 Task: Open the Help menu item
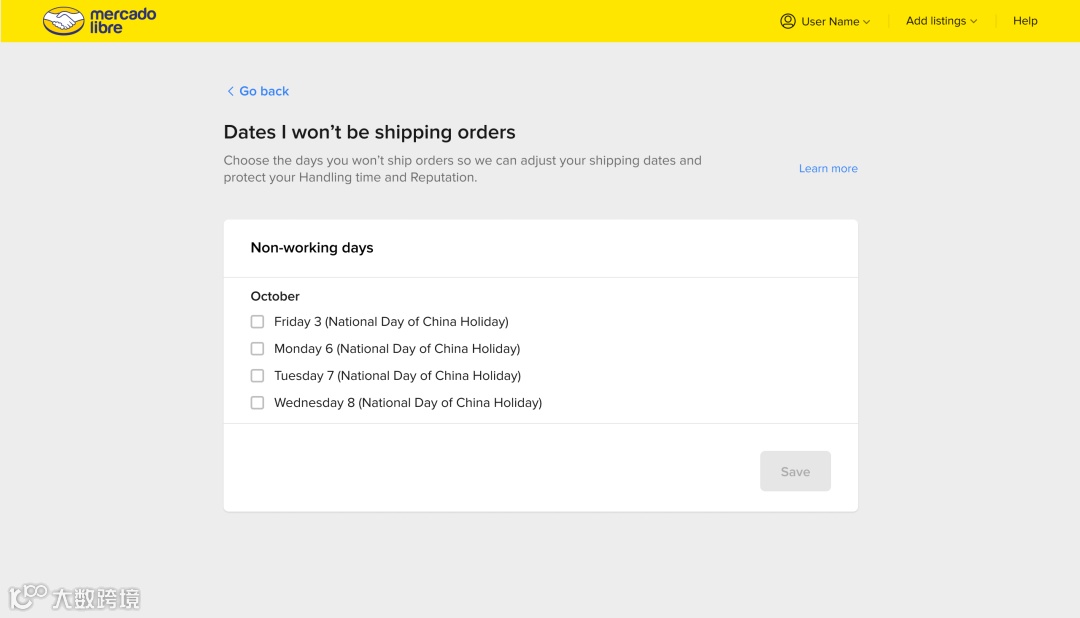point(1025,21)
